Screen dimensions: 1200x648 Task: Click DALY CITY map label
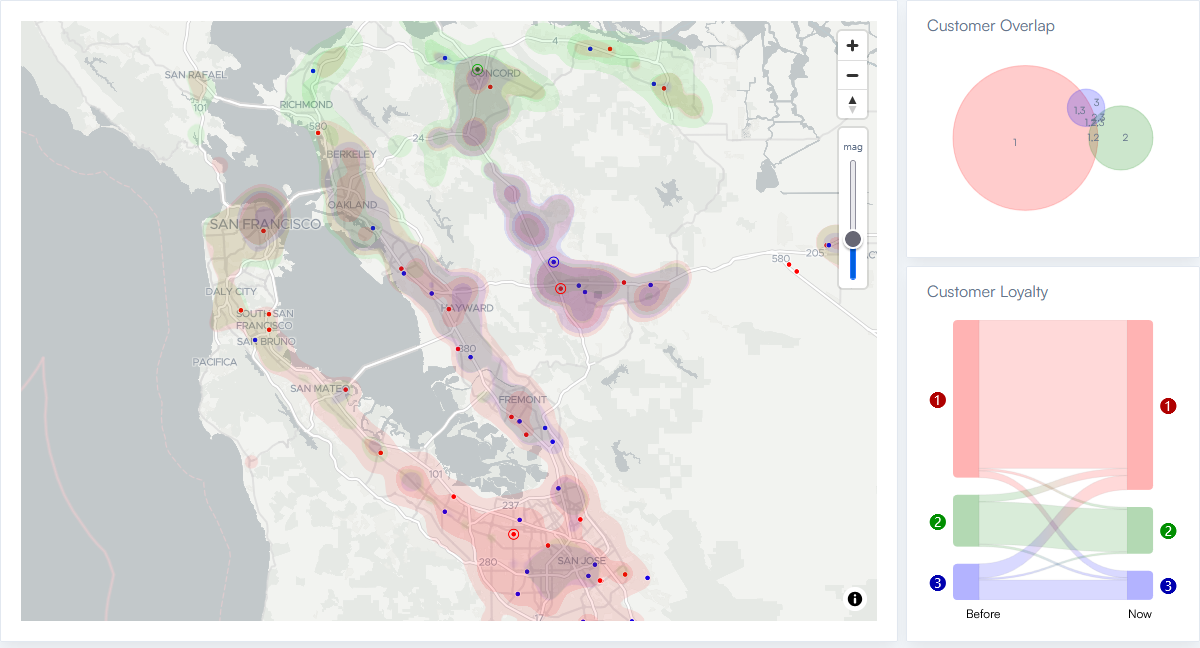[x=231, y=291]
